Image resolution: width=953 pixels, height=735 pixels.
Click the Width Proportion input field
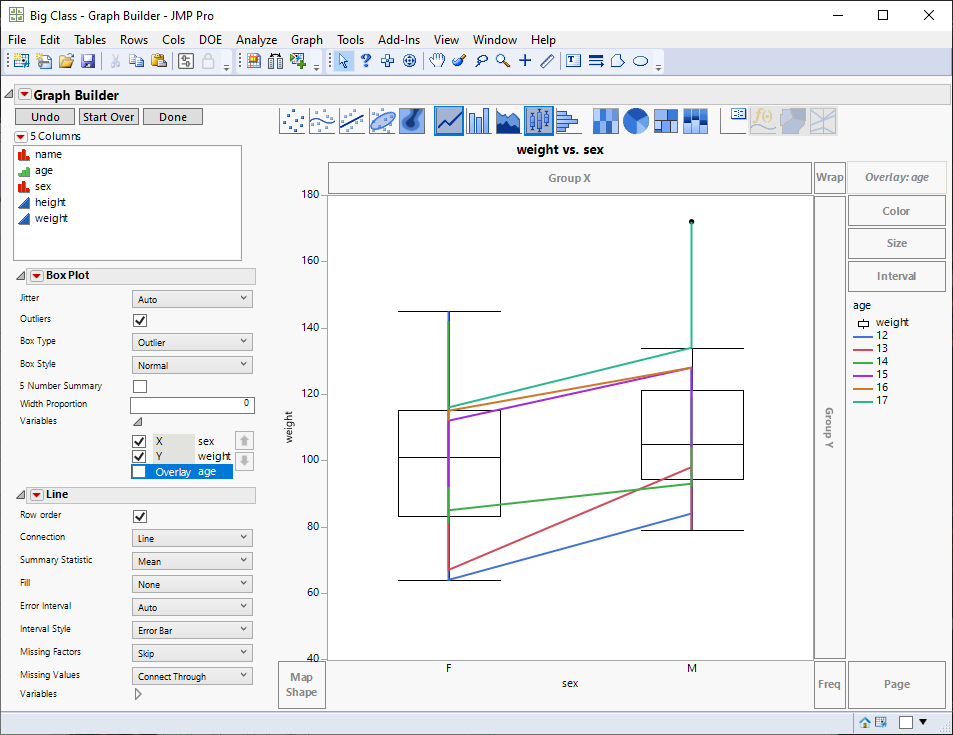(192, 405)
